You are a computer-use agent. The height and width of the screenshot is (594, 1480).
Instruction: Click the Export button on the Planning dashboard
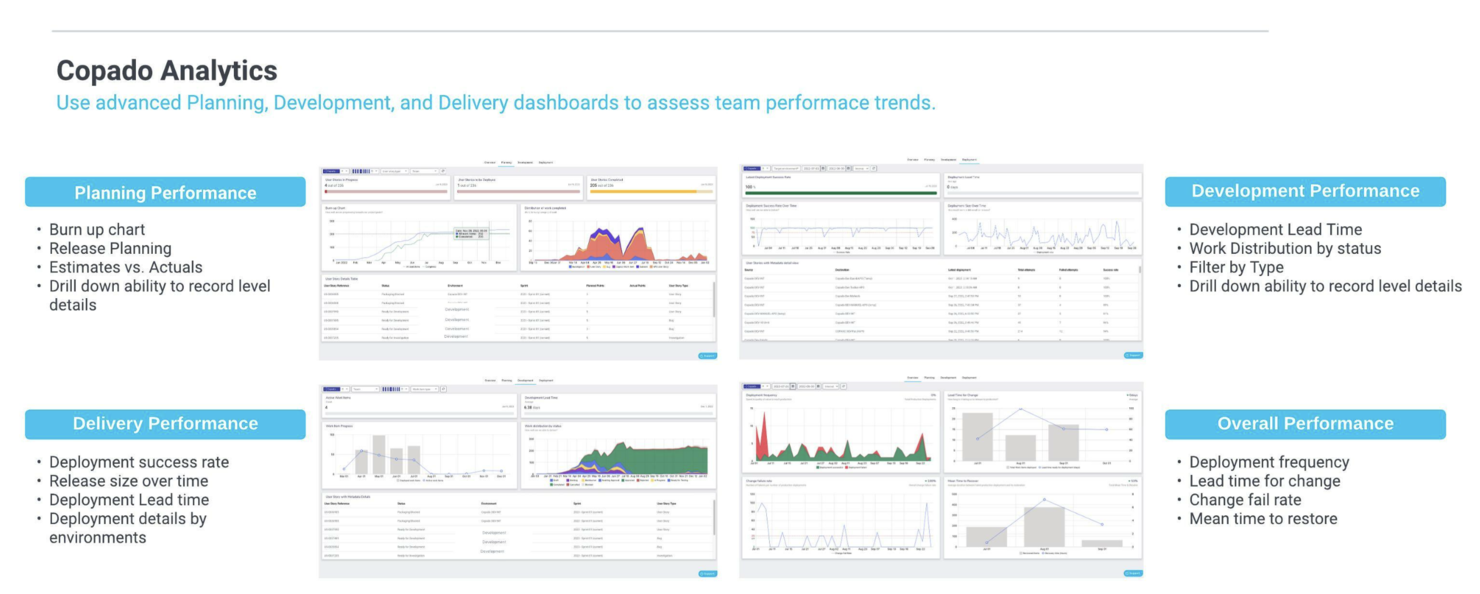pos(710,357)
